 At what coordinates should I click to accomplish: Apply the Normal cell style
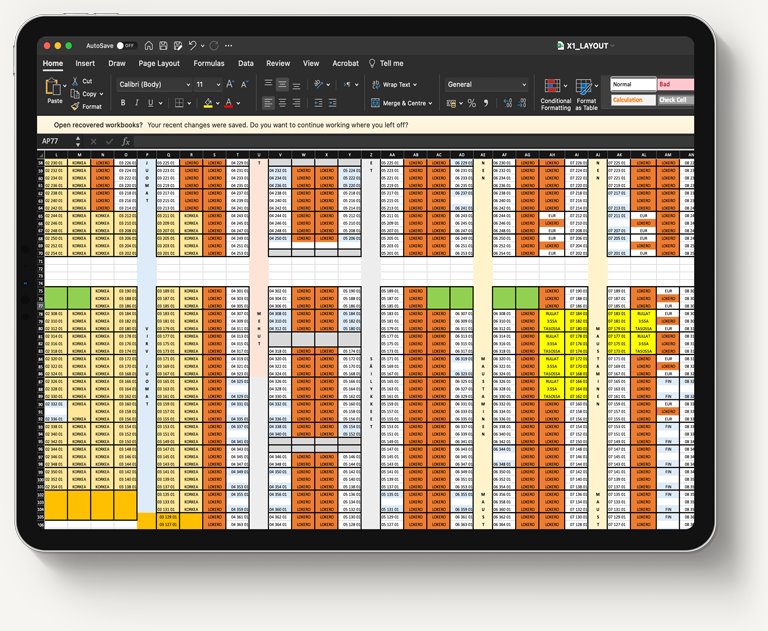coord(633,84)
